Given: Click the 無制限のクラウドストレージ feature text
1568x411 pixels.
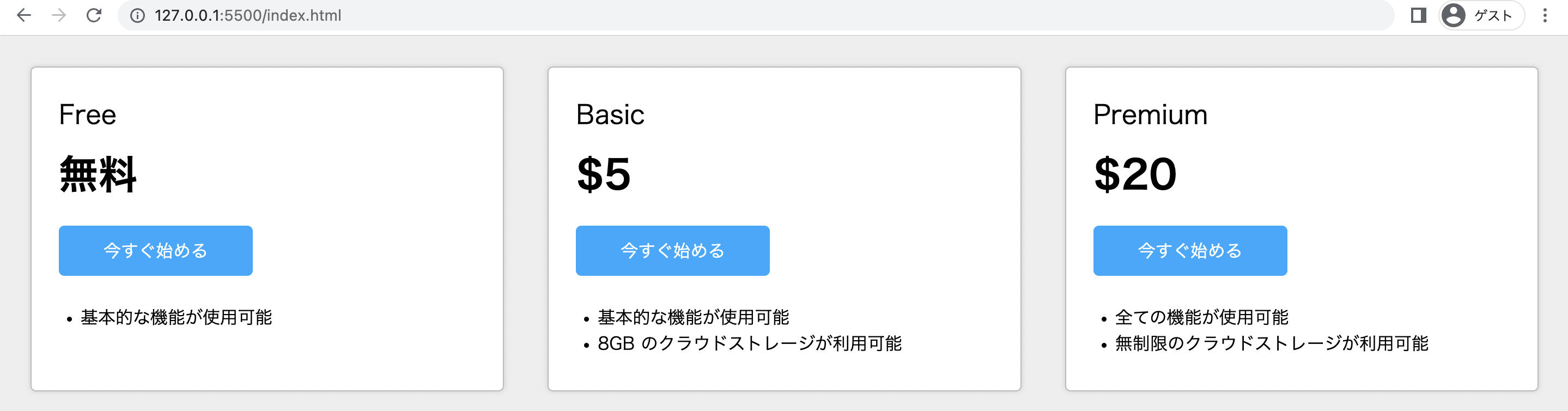Looking at the screenshot, I should [x=1272, y=343].
